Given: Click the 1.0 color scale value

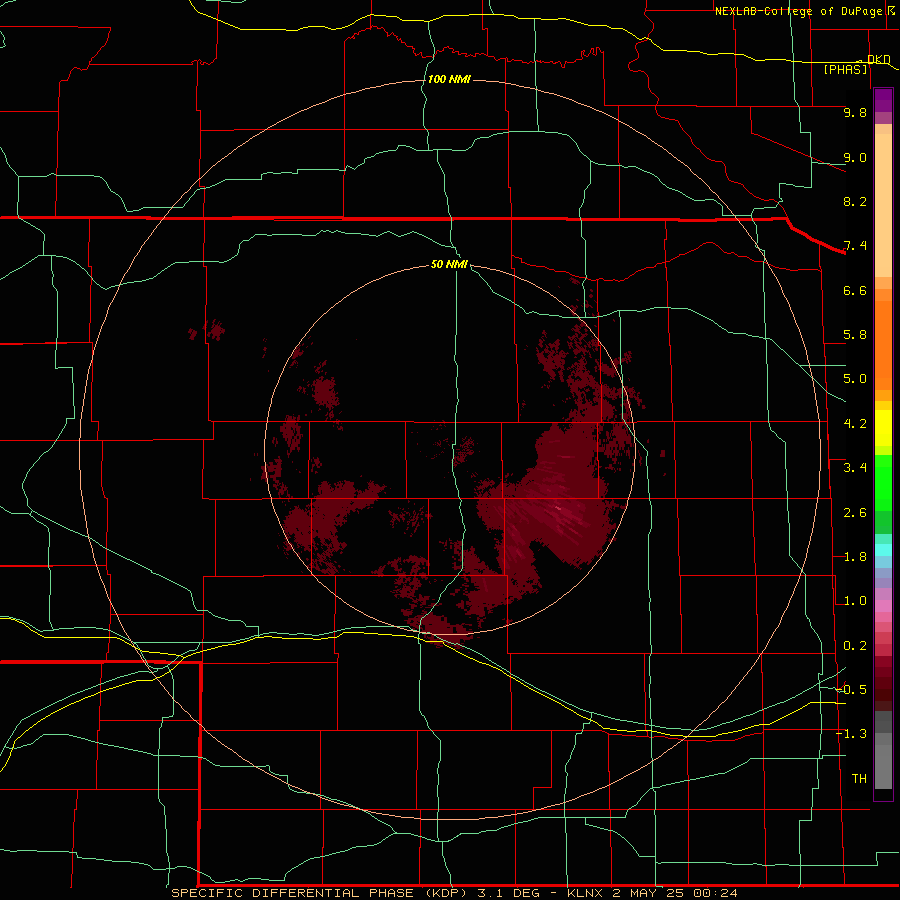Looking at the screenshot, I should [x=855, y=601].
